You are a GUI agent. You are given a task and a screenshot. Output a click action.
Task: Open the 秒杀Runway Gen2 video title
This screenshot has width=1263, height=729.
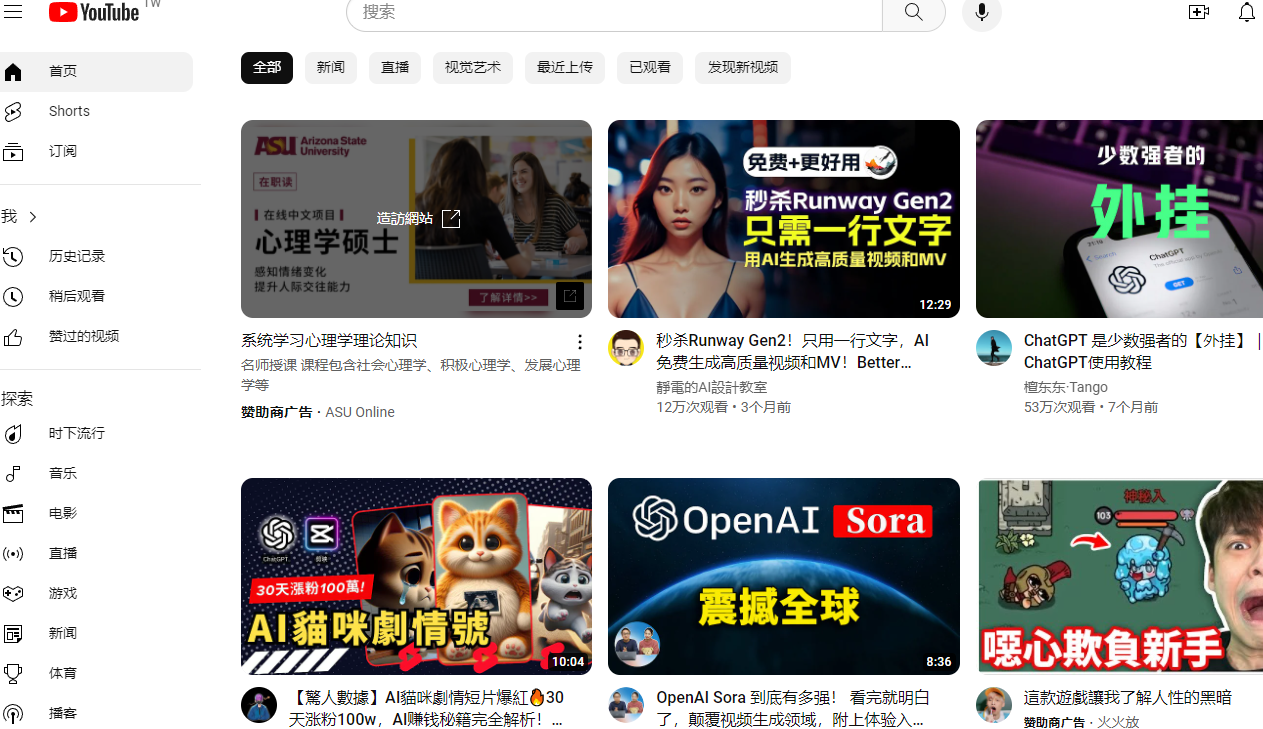pyautogui.click(x=793, y=352)
